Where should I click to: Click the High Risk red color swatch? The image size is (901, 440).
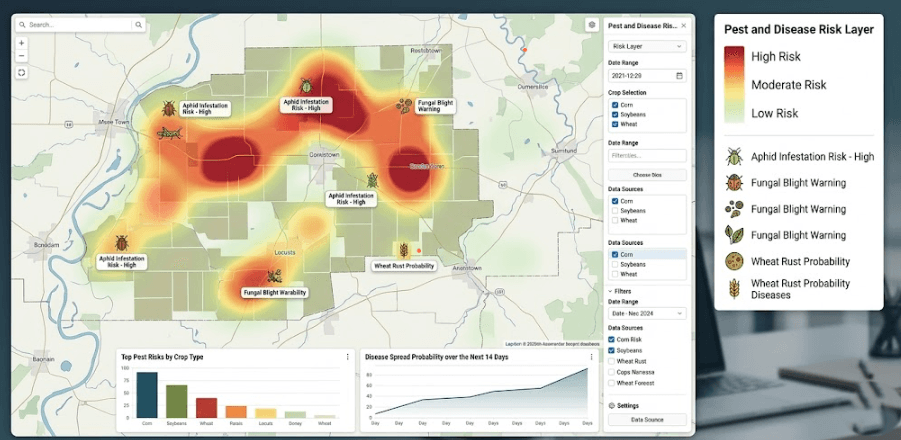(734, 57)
